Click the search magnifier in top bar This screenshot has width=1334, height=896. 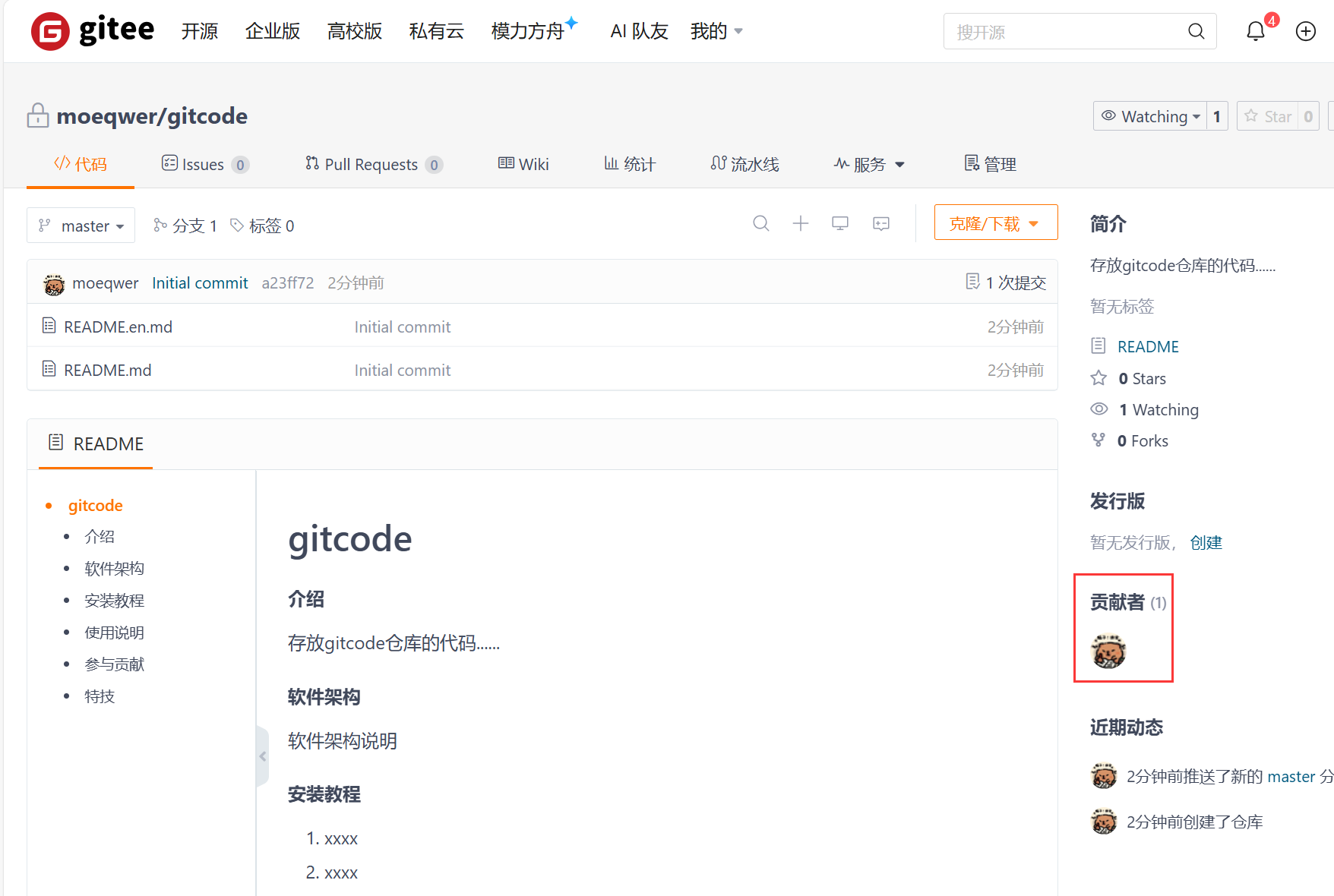pos(1196,31)
